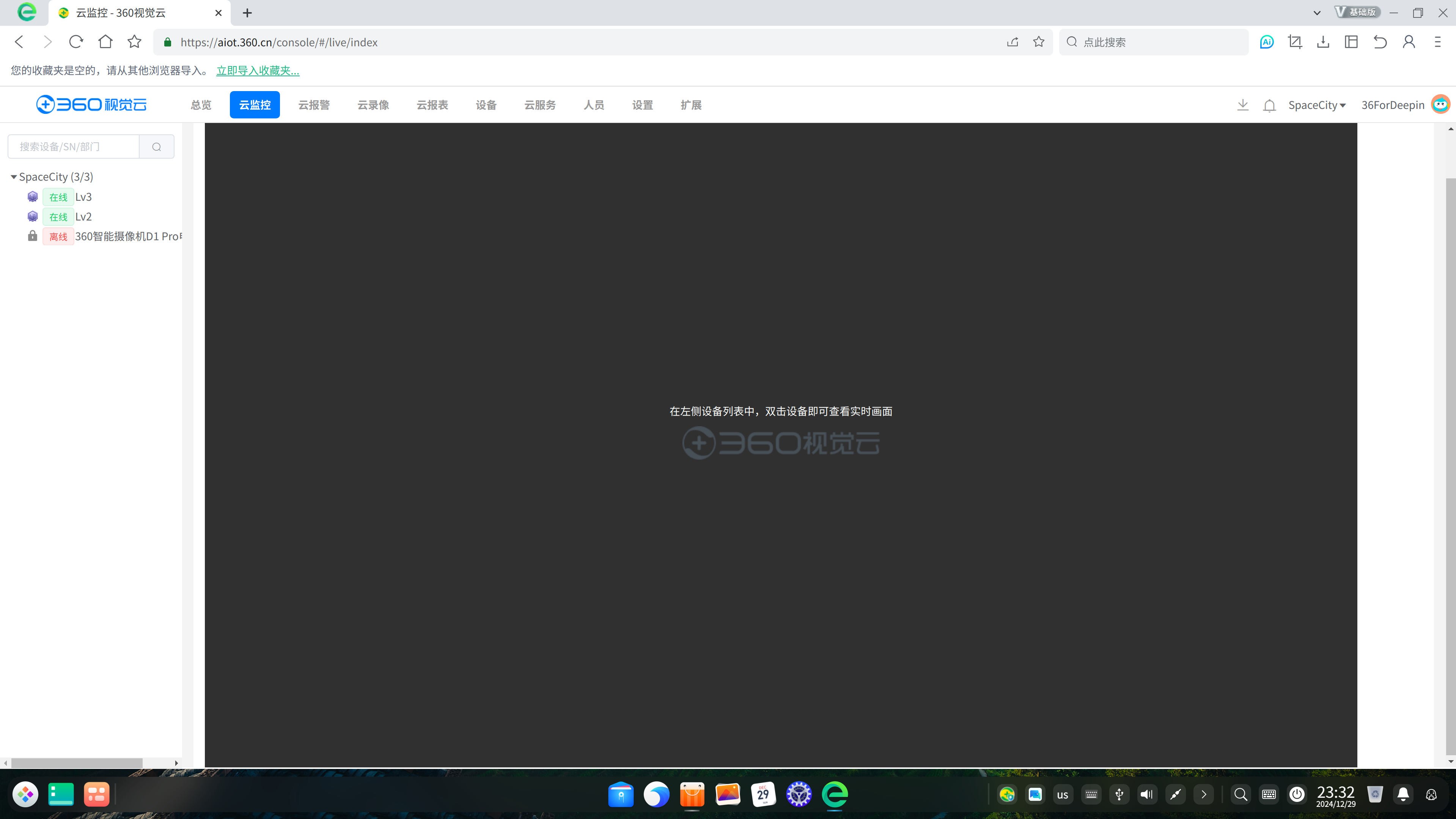The height and width of the screenshot is (819, 1456).
Task: Go to the browser home page
Action: [x=105, y=42]
